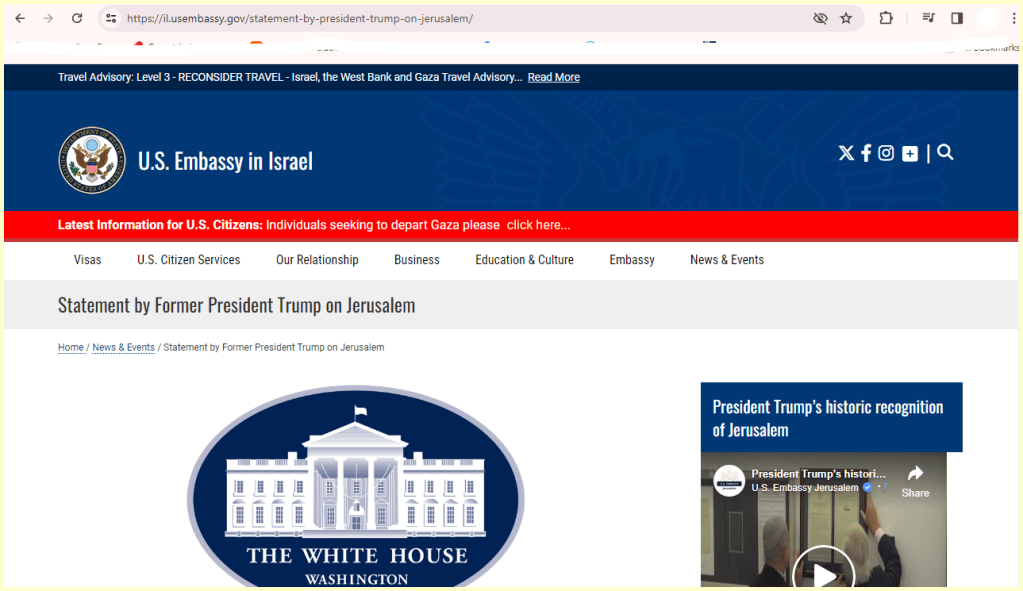Toggle the browser side panel
The image size is (1023, 591).
click(x=957, y=18)
